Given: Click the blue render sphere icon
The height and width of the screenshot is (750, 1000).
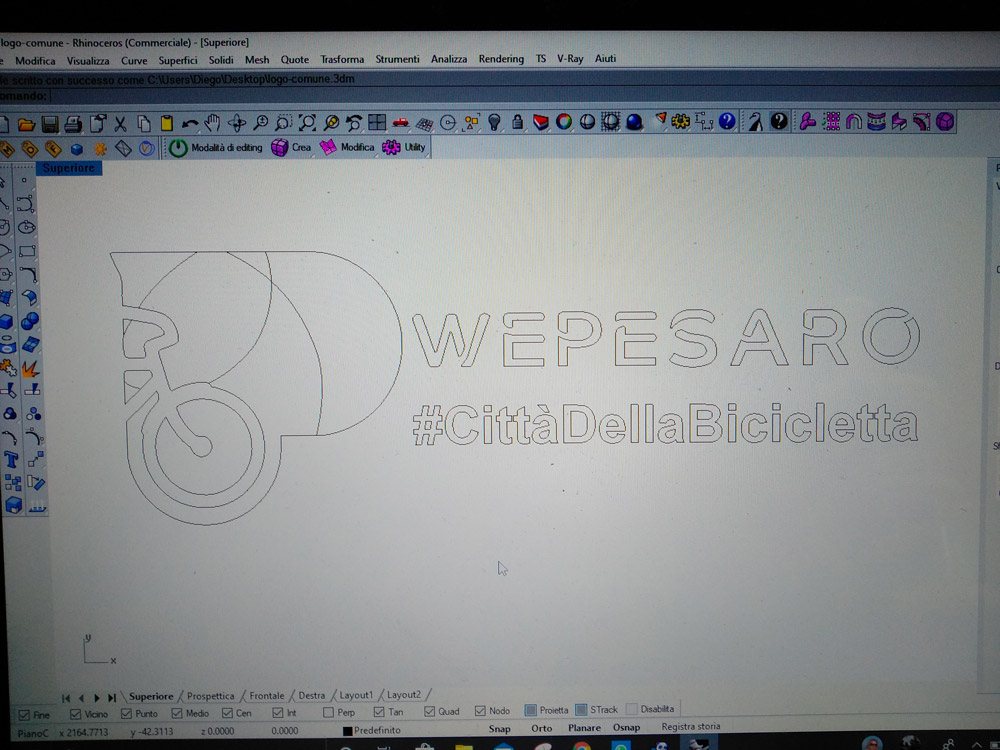Looking at the screenshot, I should 634,121.
